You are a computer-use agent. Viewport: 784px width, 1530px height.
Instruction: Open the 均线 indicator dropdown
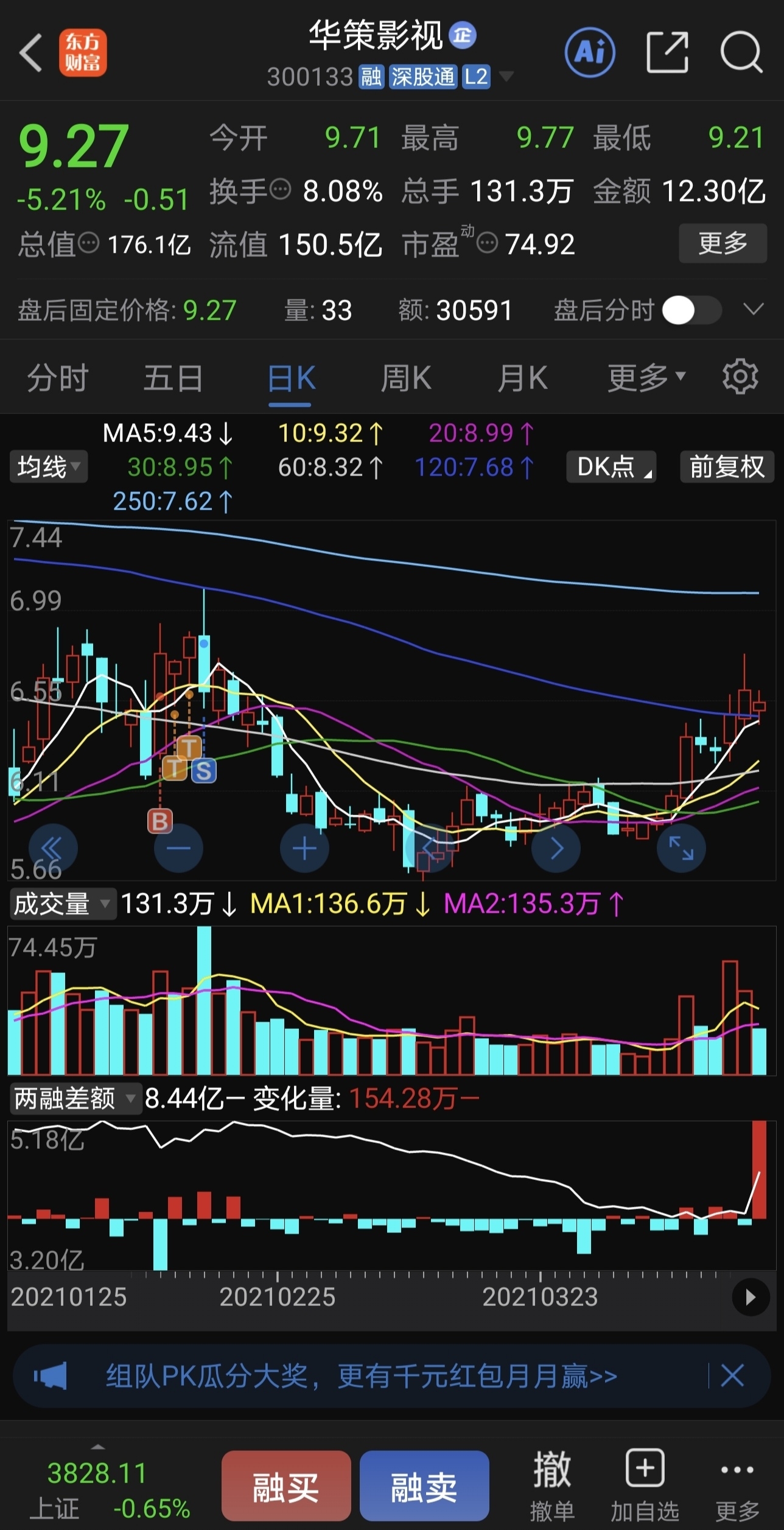click(49, 466)
